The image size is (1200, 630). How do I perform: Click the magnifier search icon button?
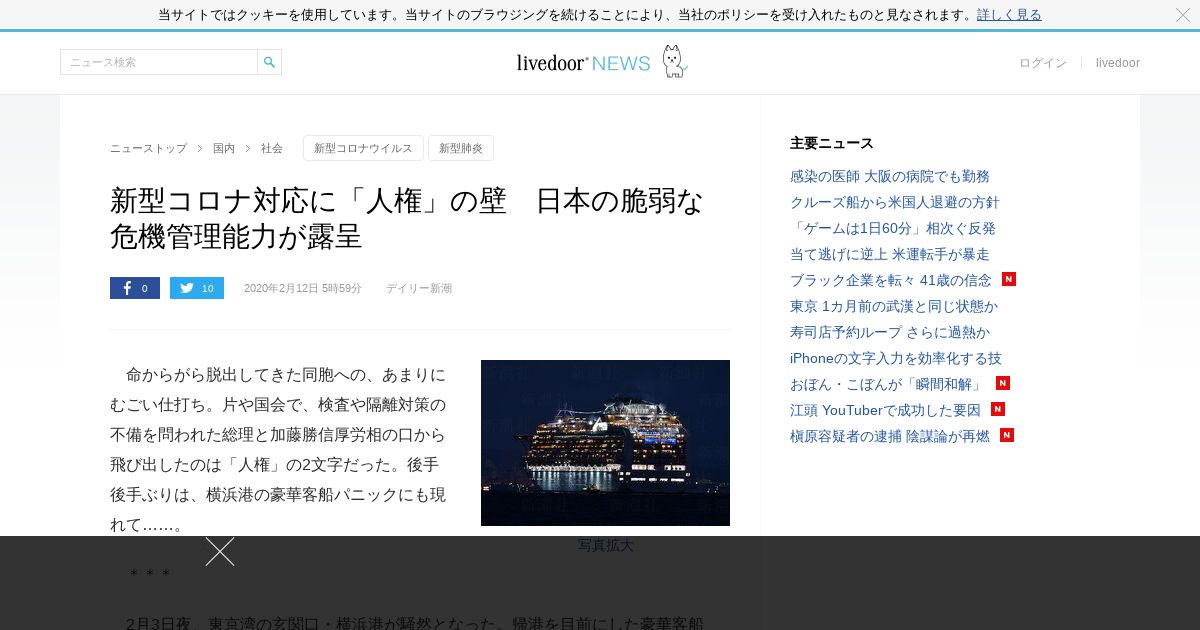point(269,62)
